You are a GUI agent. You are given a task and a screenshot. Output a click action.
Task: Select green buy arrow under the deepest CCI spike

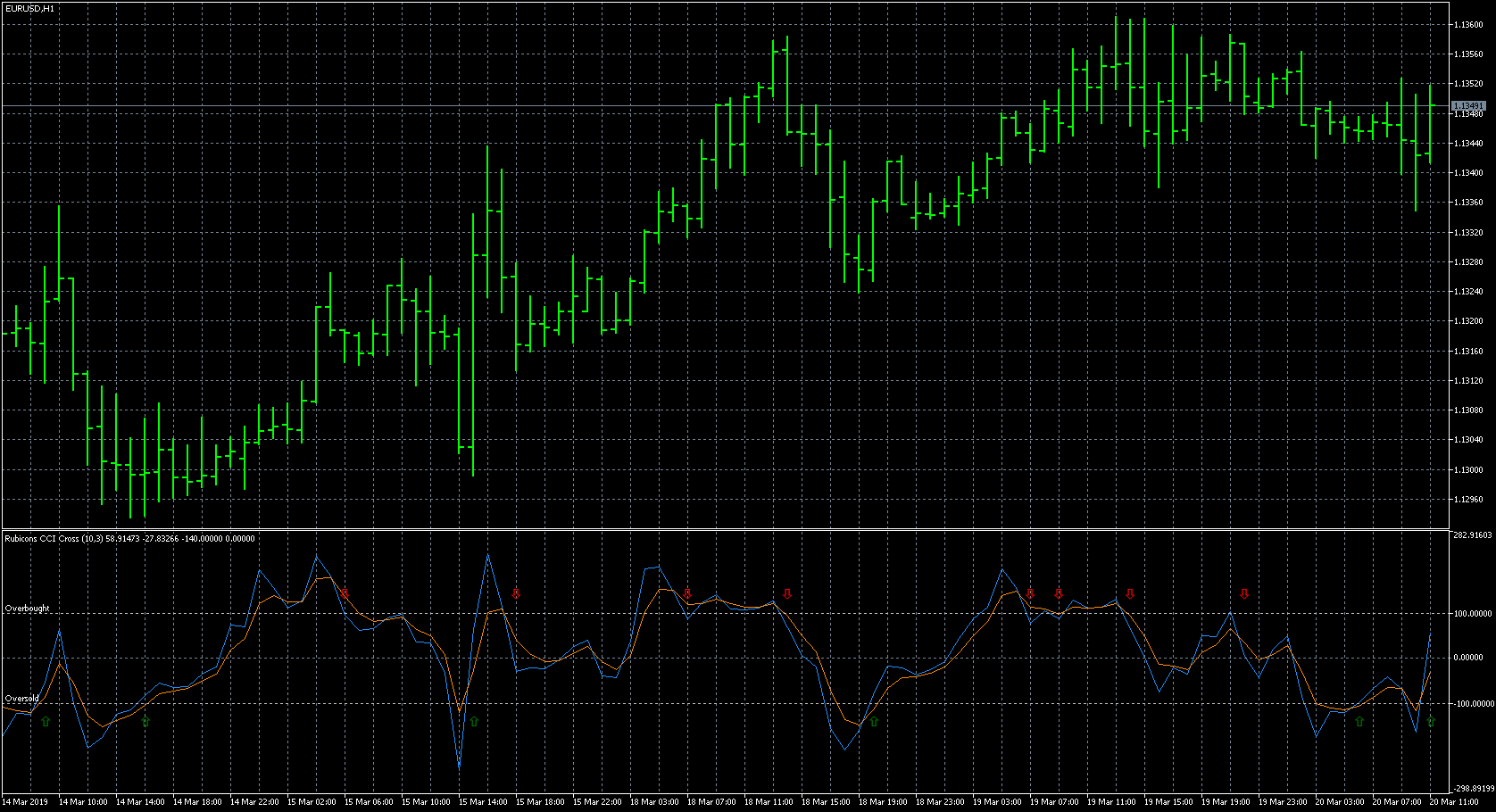click(x=474, y=721)
